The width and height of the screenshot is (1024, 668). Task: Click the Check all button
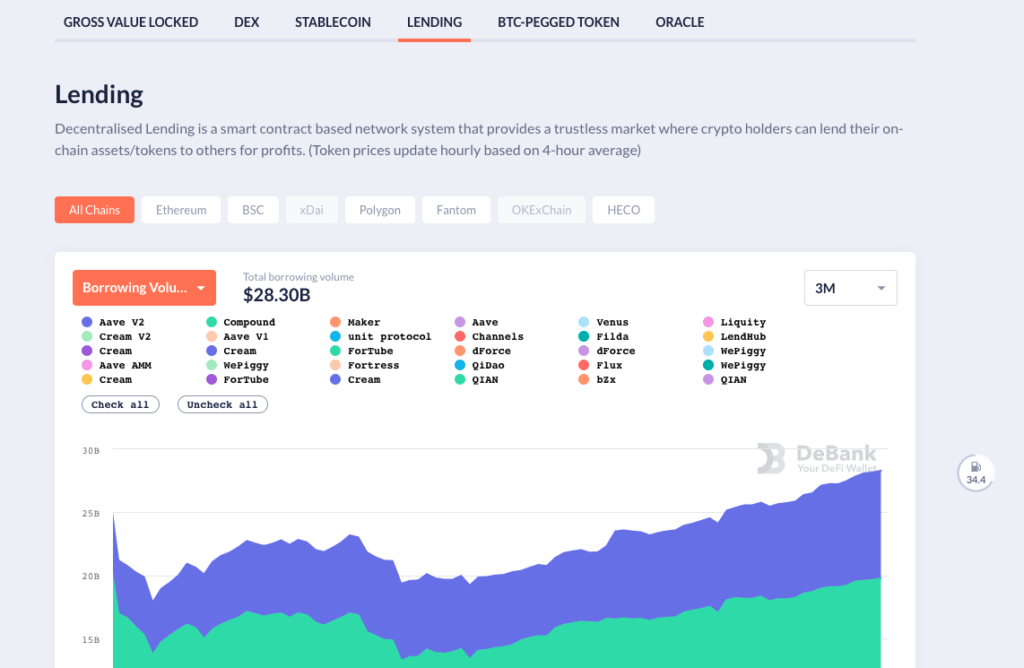[x=120, y=405]
